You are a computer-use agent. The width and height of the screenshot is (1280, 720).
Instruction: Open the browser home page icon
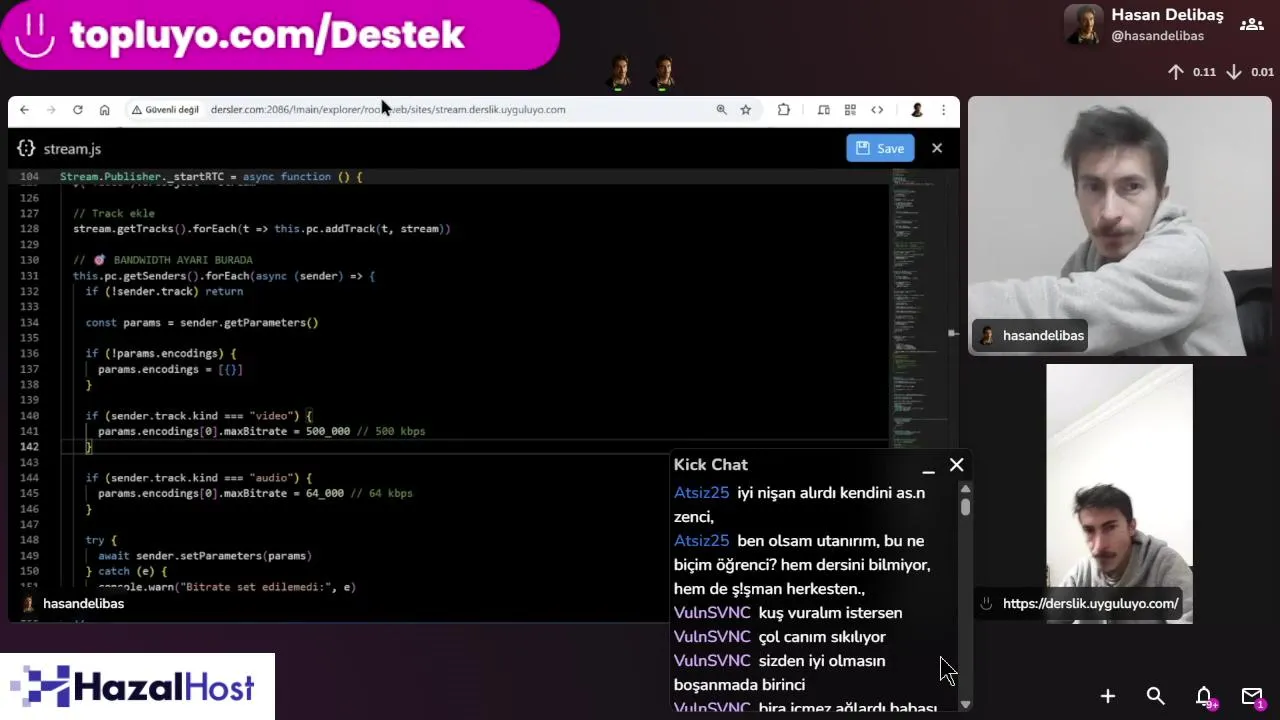point(104,110)
